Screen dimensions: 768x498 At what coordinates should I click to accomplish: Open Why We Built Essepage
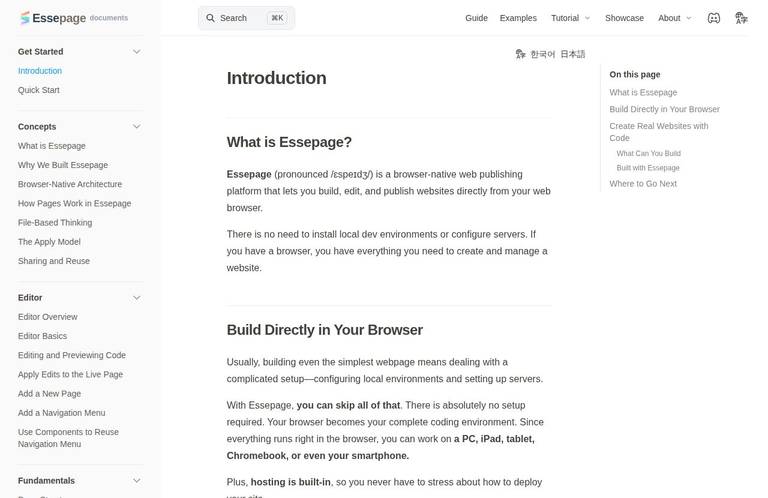tap(63, 165)
